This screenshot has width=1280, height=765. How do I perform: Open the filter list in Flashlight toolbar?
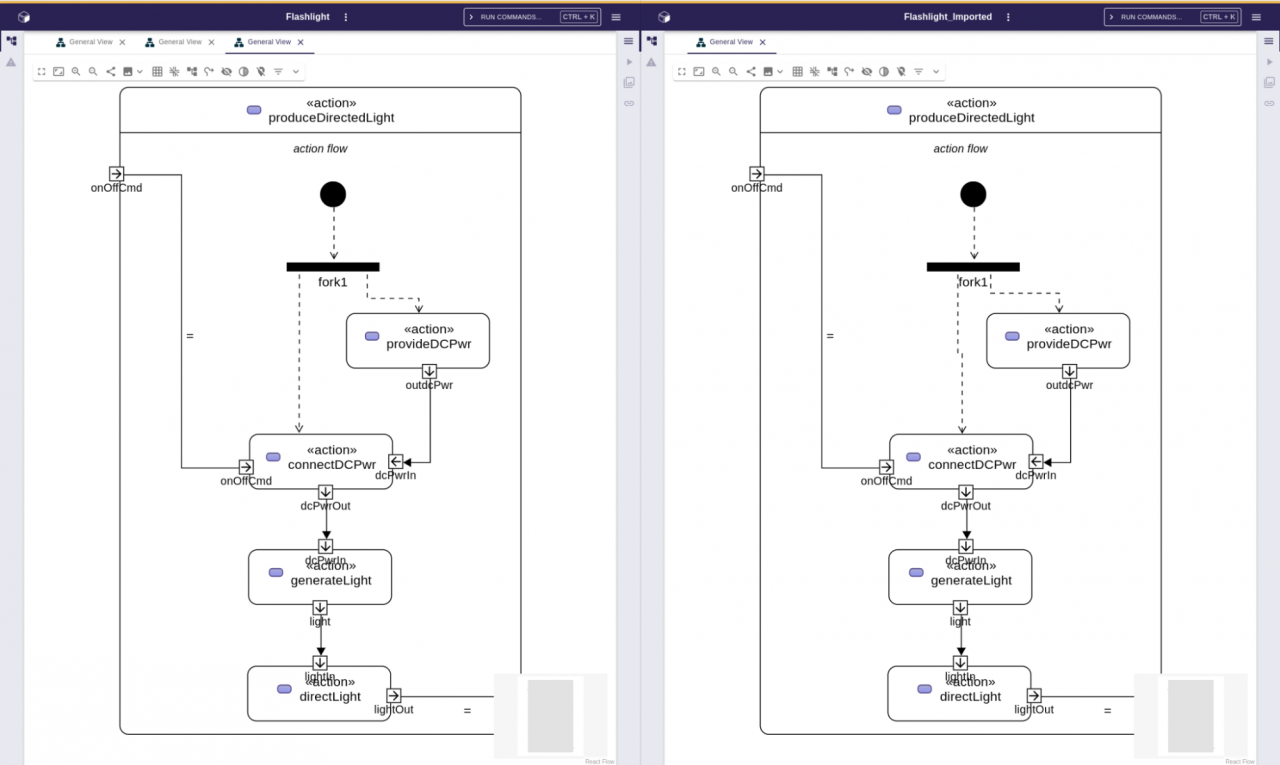[278, 72]
